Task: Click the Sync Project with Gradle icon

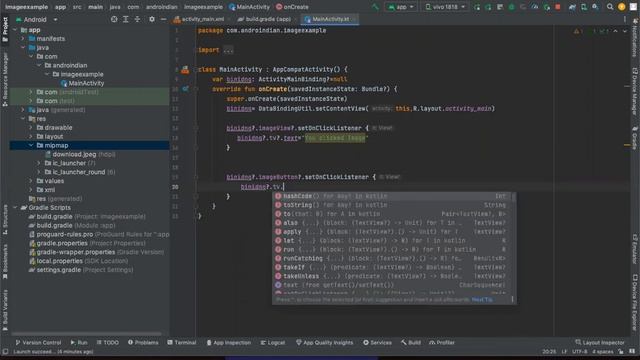Action: [573, 7]
